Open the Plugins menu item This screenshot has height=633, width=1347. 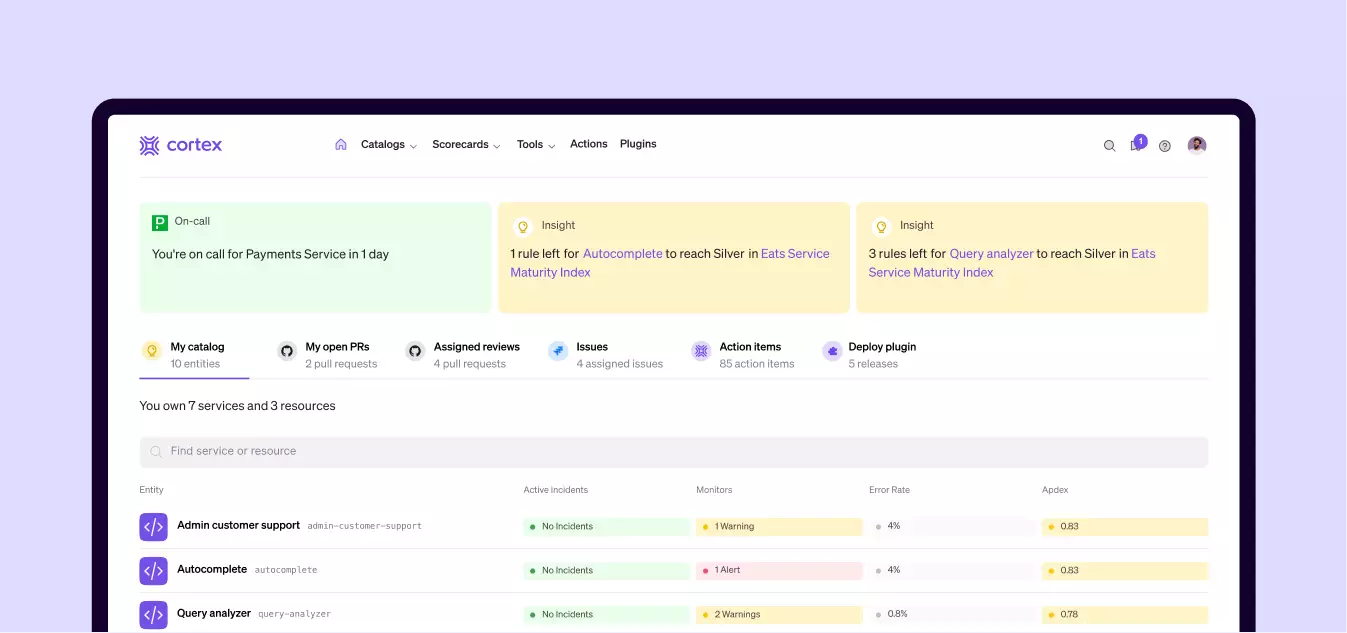tap(638, 144)
